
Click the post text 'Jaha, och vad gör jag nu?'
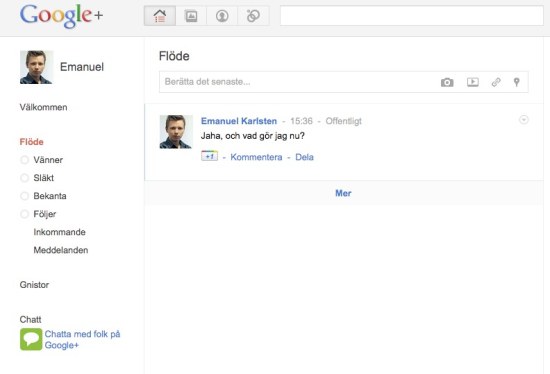pos(253,136)
